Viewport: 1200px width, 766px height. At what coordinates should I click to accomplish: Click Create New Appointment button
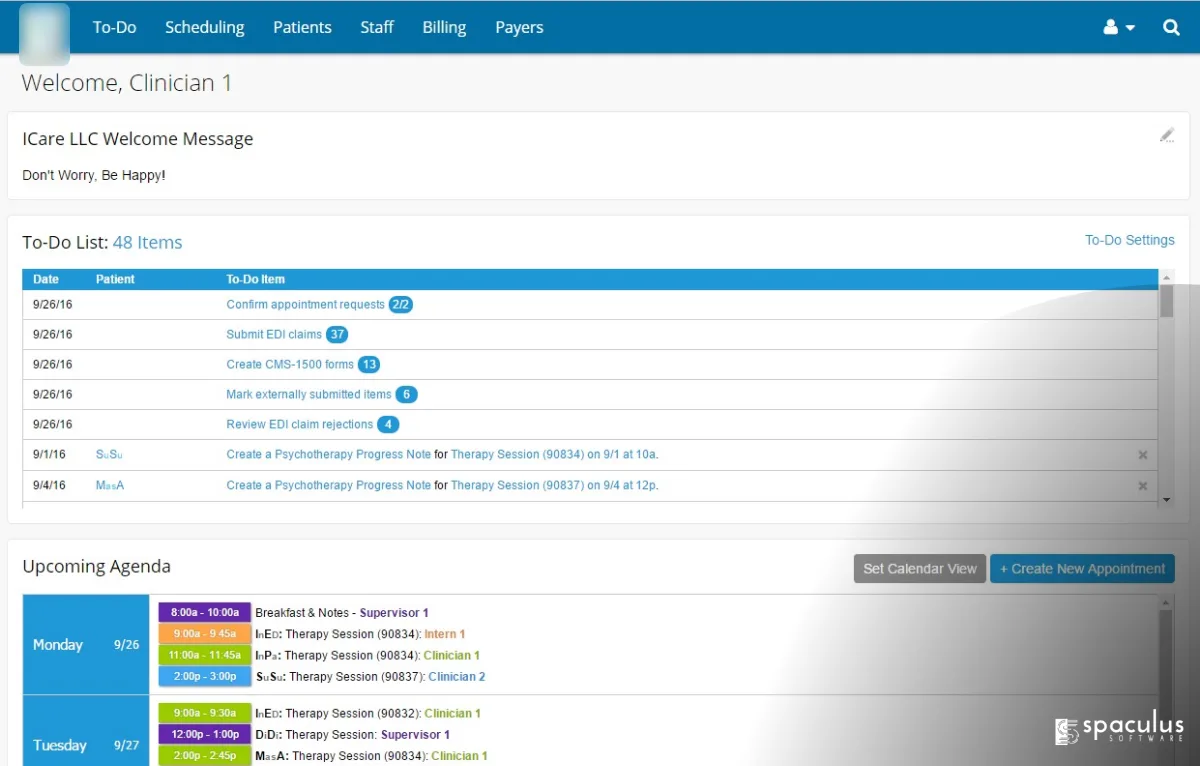click(x=1082, y=568)
